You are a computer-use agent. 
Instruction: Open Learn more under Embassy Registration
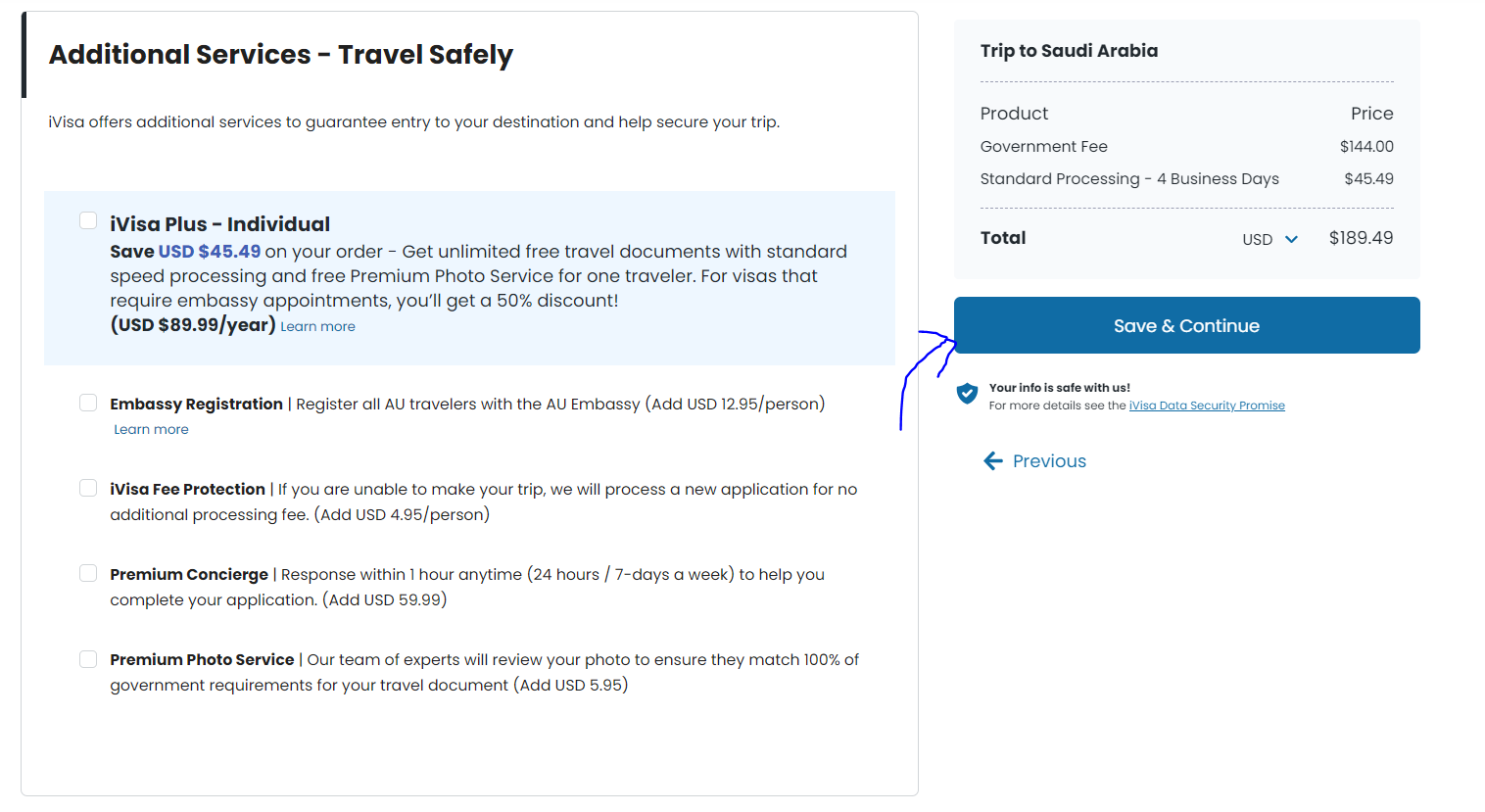151,430
